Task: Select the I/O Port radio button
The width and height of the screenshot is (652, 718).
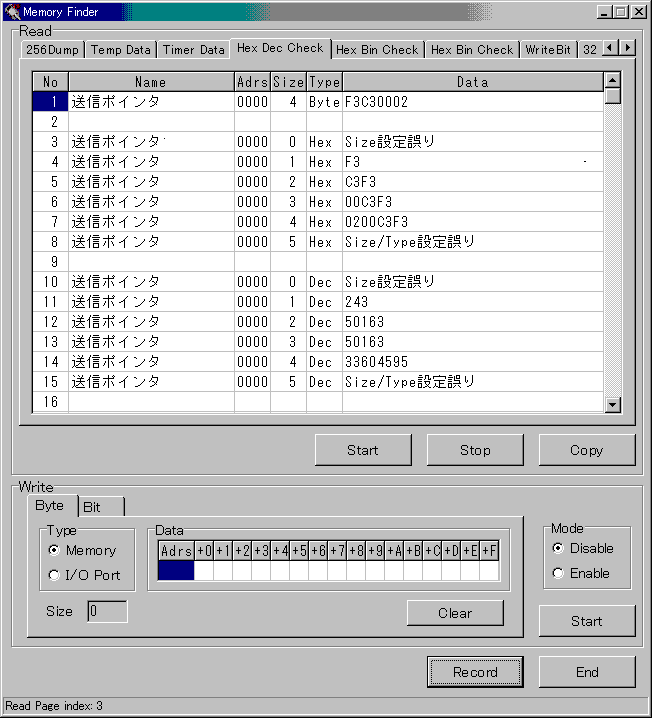Action: (x=54, y=575)
